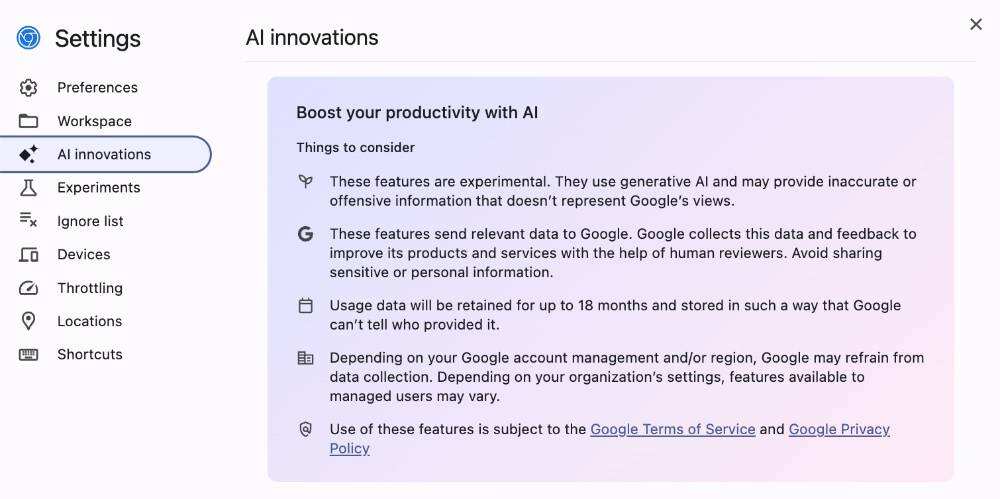Close the Settings panel

click(976, 24)
